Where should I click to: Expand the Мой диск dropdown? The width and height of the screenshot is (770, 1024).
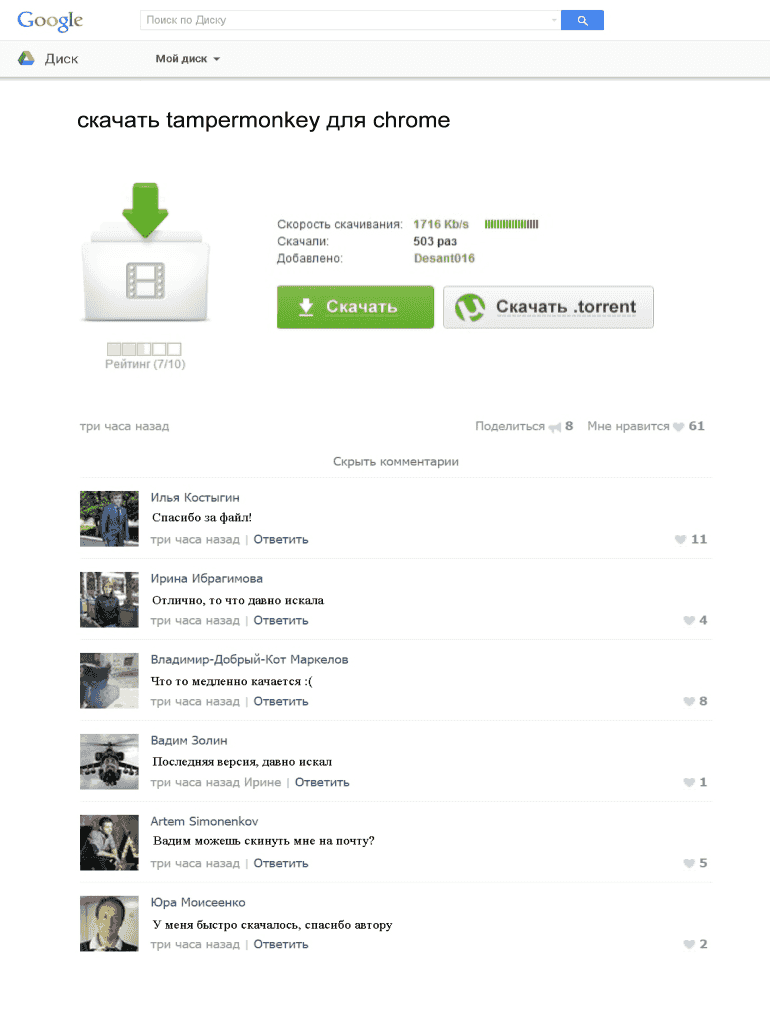pyautogui.click(x=187, y=59)
